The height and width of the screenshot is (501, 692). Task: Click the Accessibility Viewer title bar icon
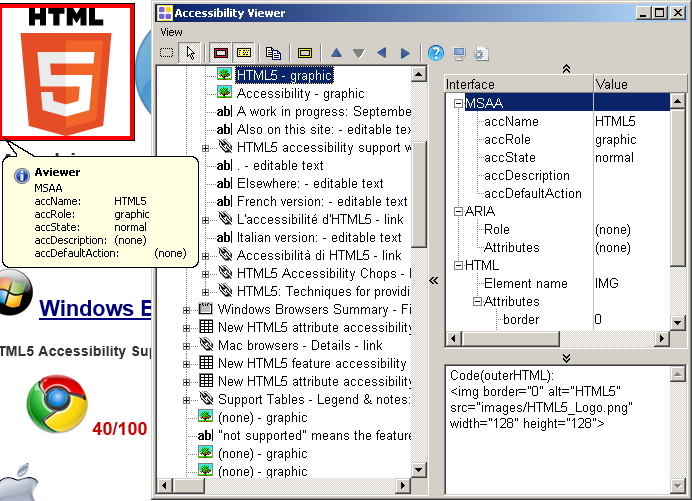pyautogui.click(x=165, y=13)
